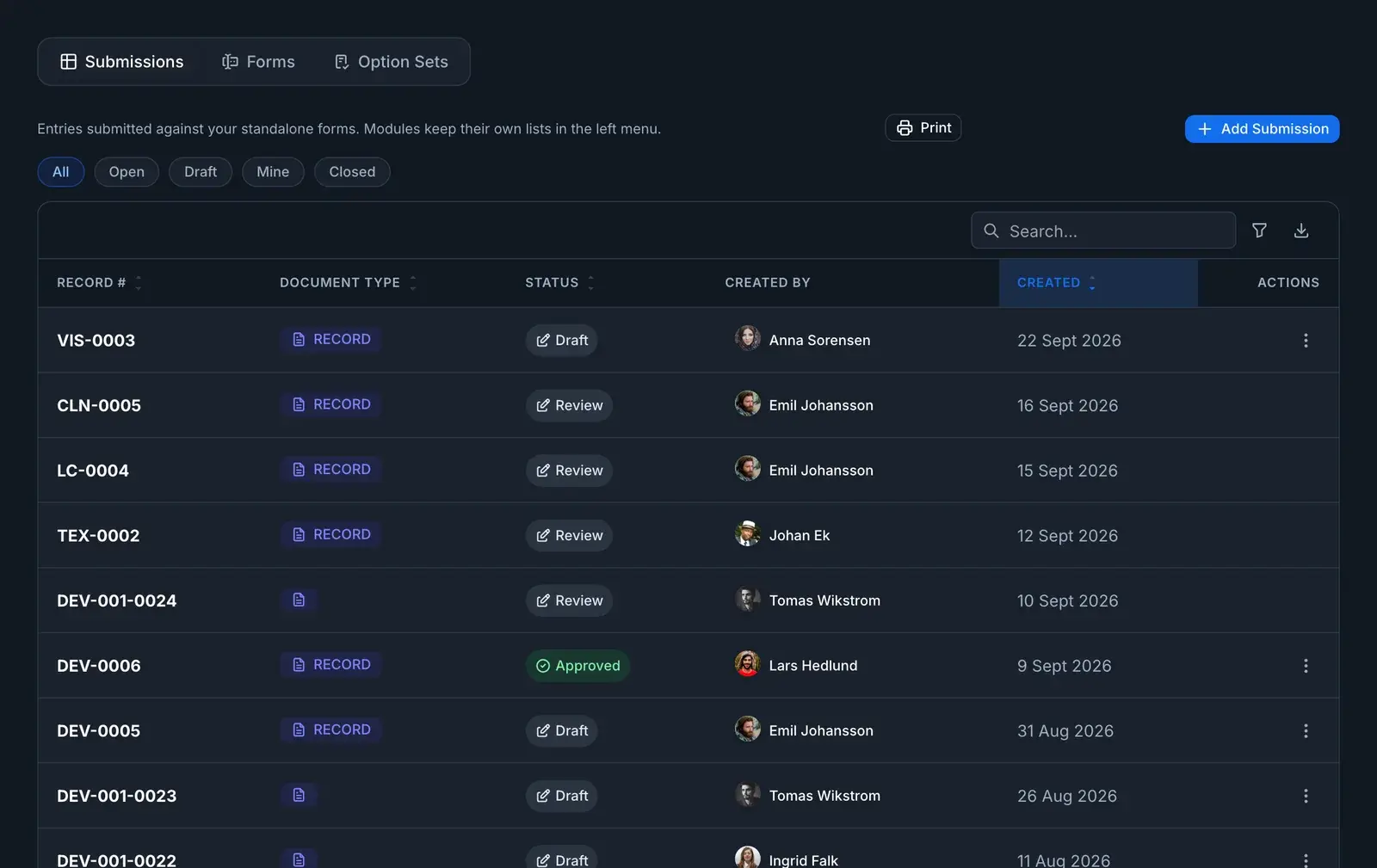Click name Tomas Wikstrom in DEV-001-0024 row
This screenshot has width=1377, height=868.
tap(824, 600)
